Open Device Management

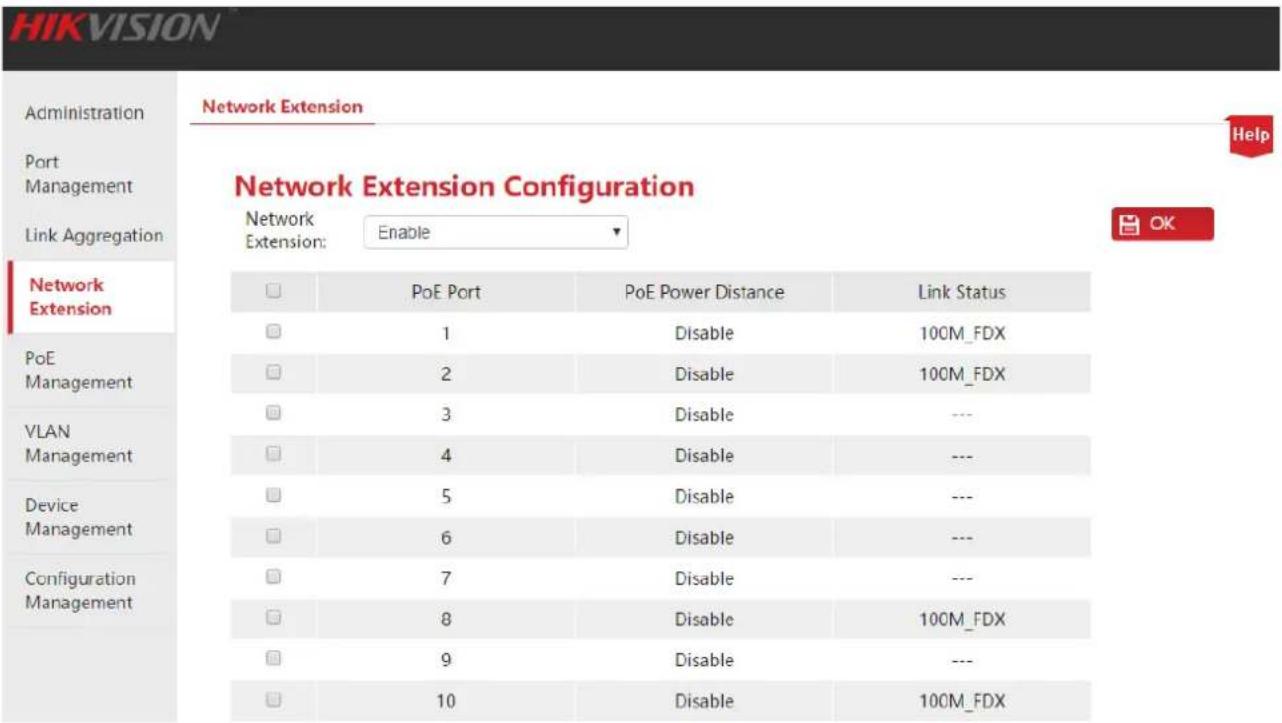pyautogui.click(x=78, y=517)
